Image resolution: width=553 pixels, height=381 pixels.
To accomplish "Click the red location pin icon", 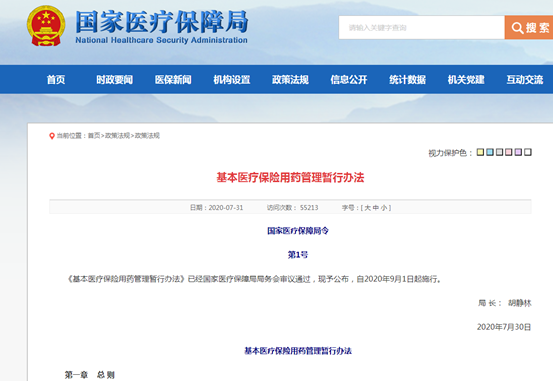I will pos(52,136).
